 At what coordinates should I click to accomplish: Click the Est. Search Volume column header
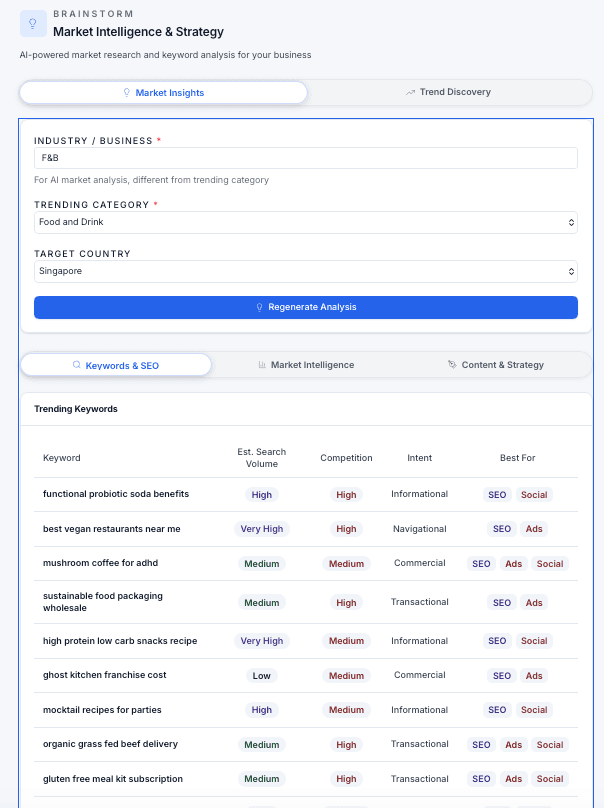261,458
